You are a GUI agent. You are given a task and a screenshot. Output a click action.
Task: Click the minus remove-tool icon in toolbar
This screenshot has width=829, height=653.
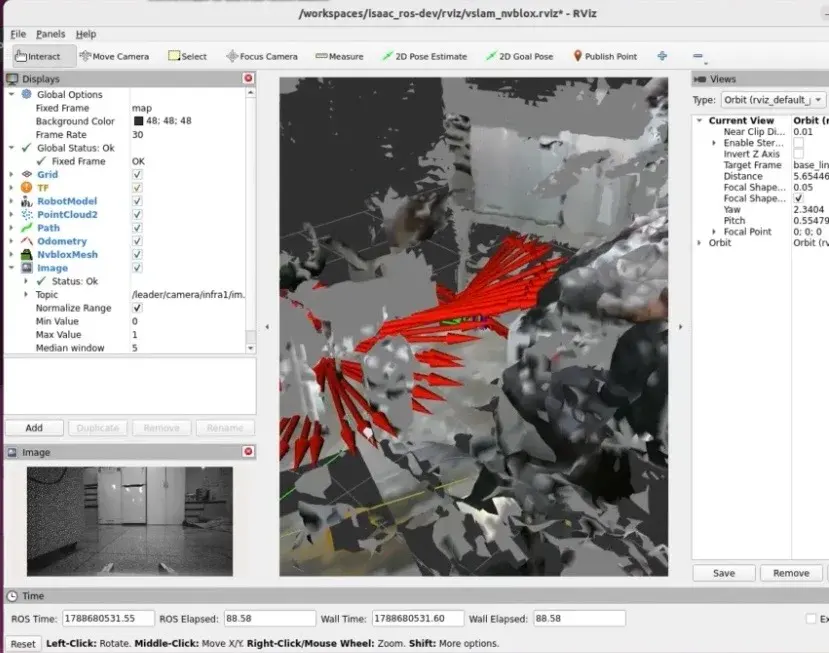[698, 56]
